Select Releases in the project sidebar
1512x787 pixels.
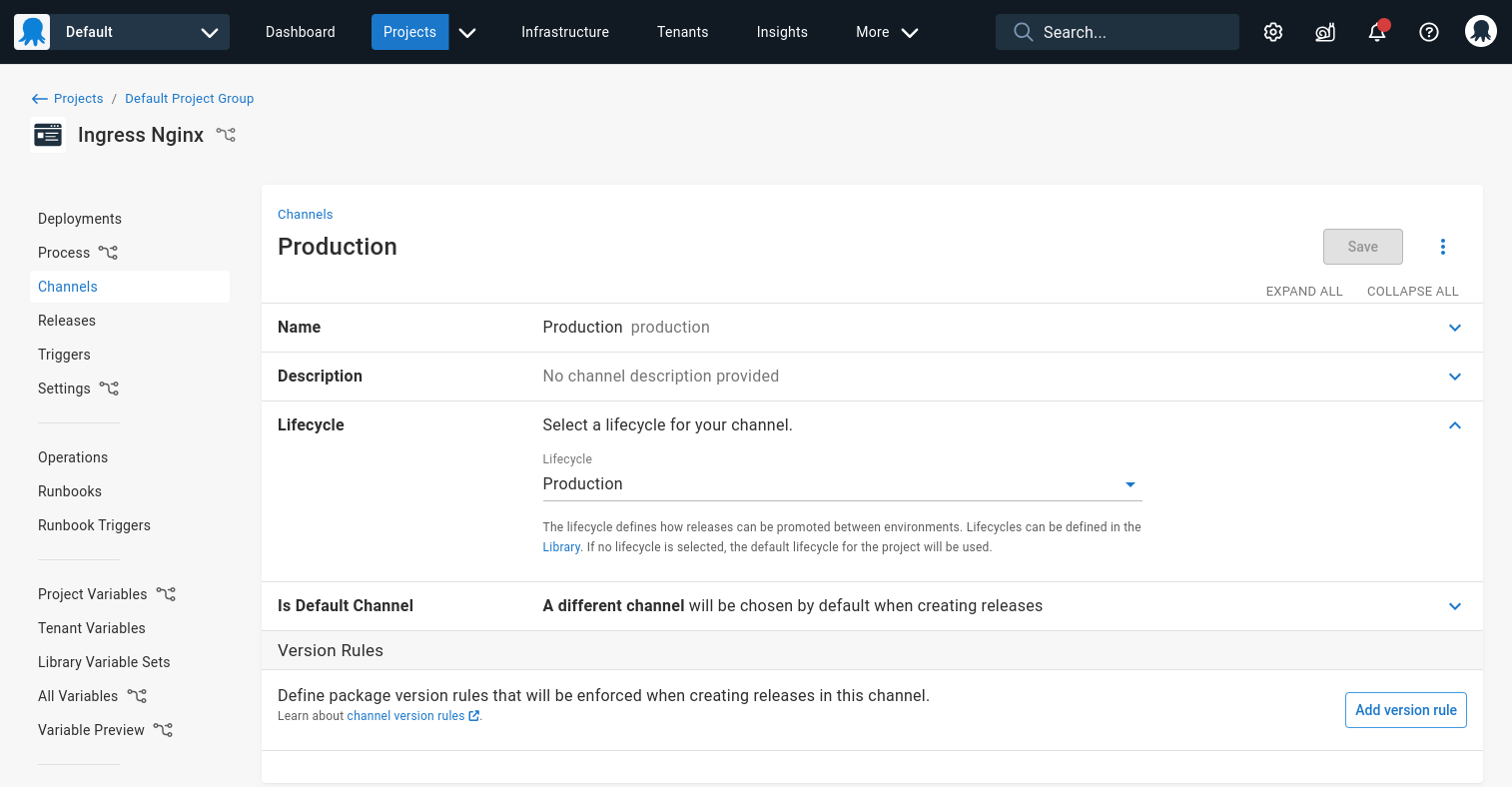[x=67, y=321]
